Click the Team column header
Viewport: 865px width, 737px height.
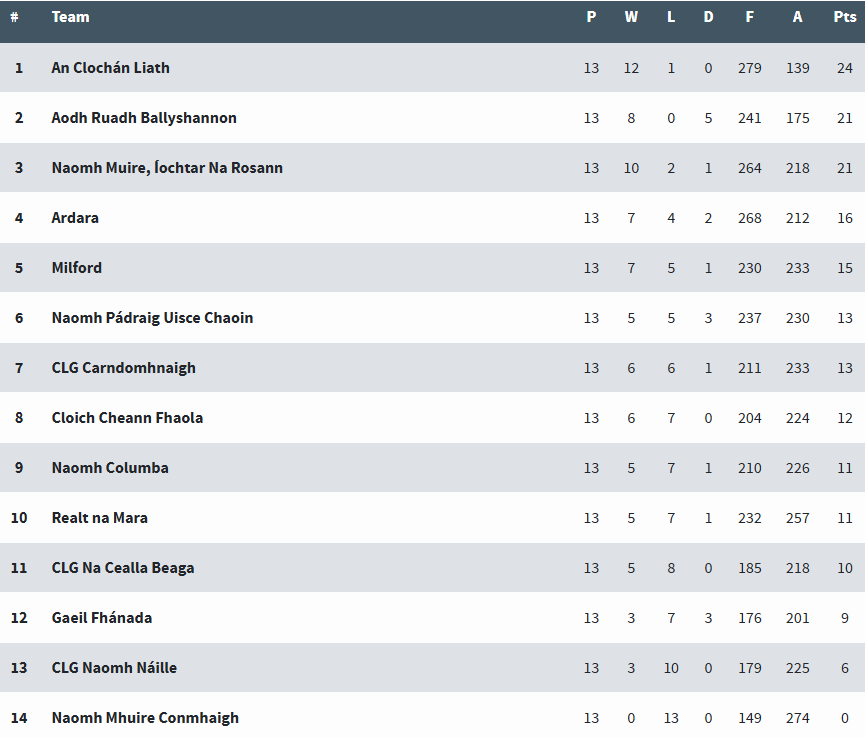click(x=70, y=17)
